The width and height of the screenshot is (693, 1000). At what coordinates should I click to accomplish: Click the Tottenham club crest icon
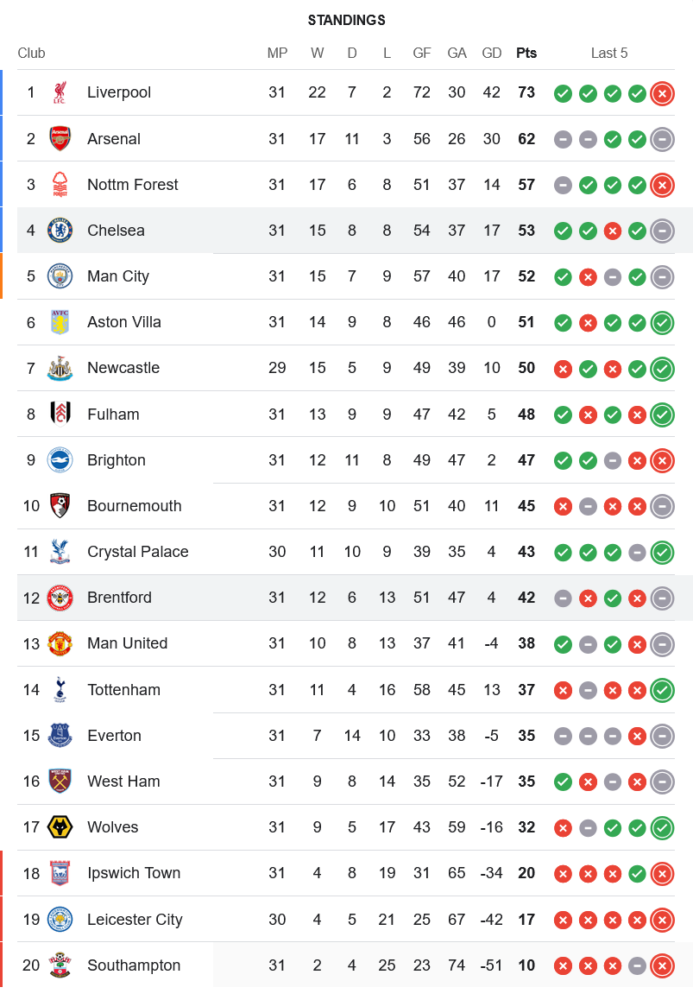click(60, 690)
